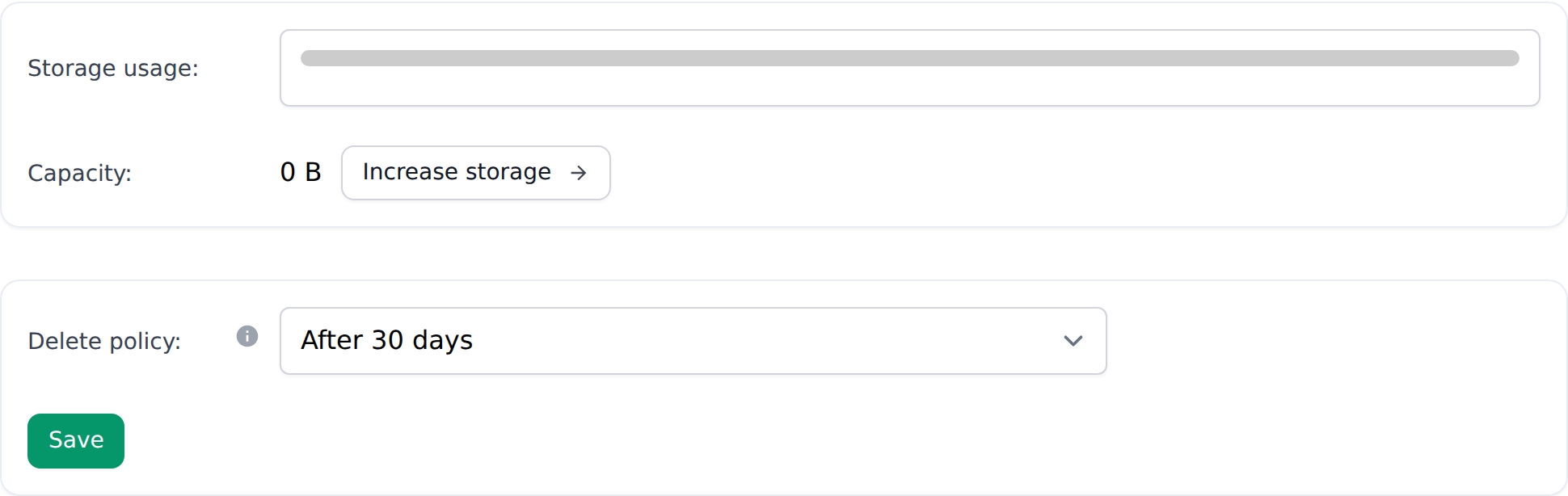Show the Delete policy help tooltip
This screenshot has width=1568, height=496.
pos(247,336)
